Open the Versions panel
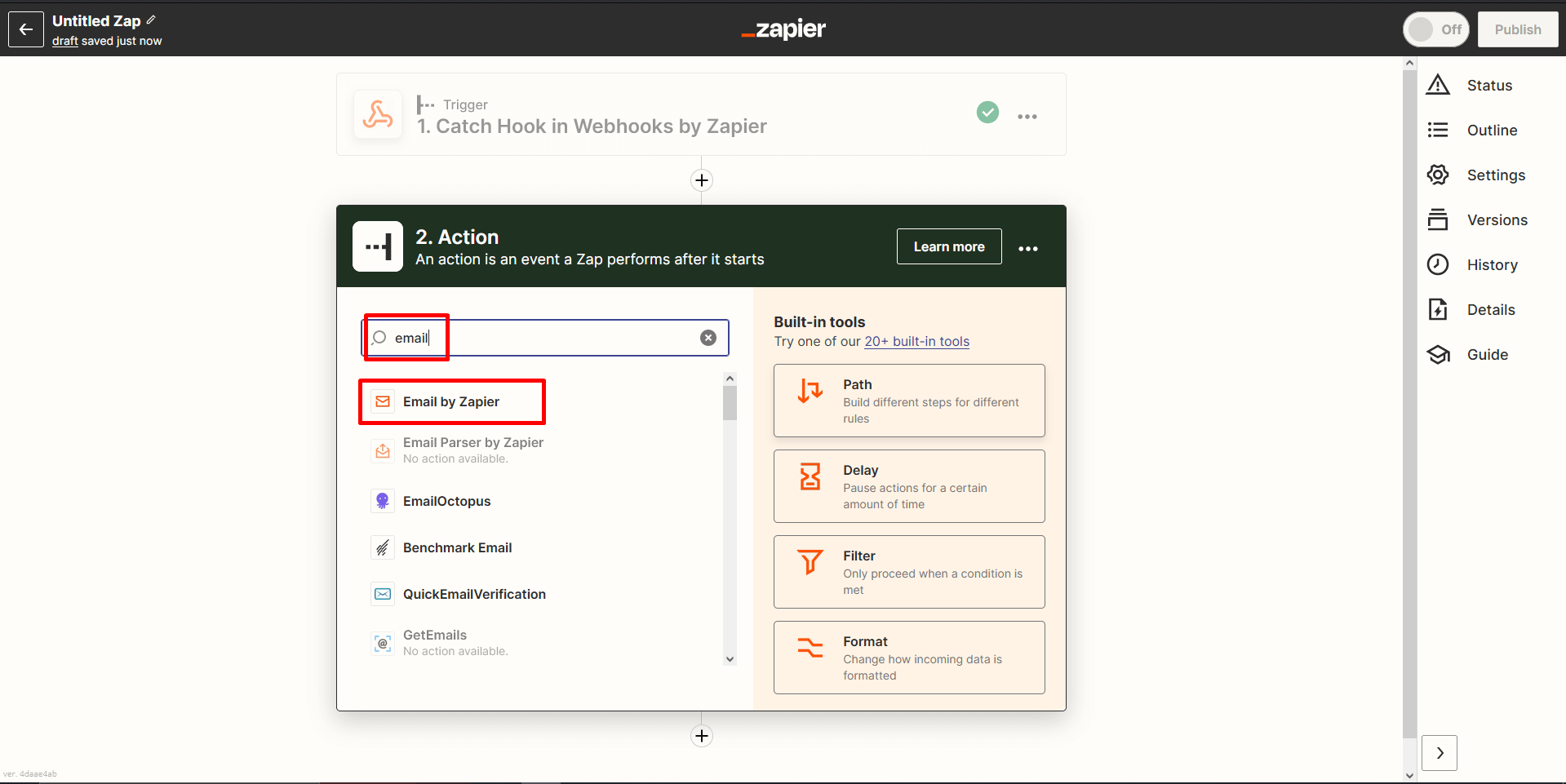 click(x=1496, y=220)
